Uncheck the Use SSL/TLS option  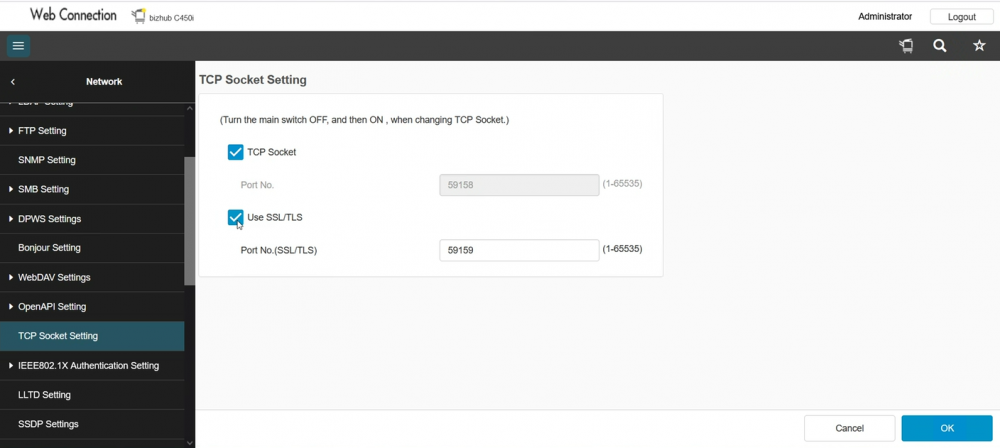236,217
